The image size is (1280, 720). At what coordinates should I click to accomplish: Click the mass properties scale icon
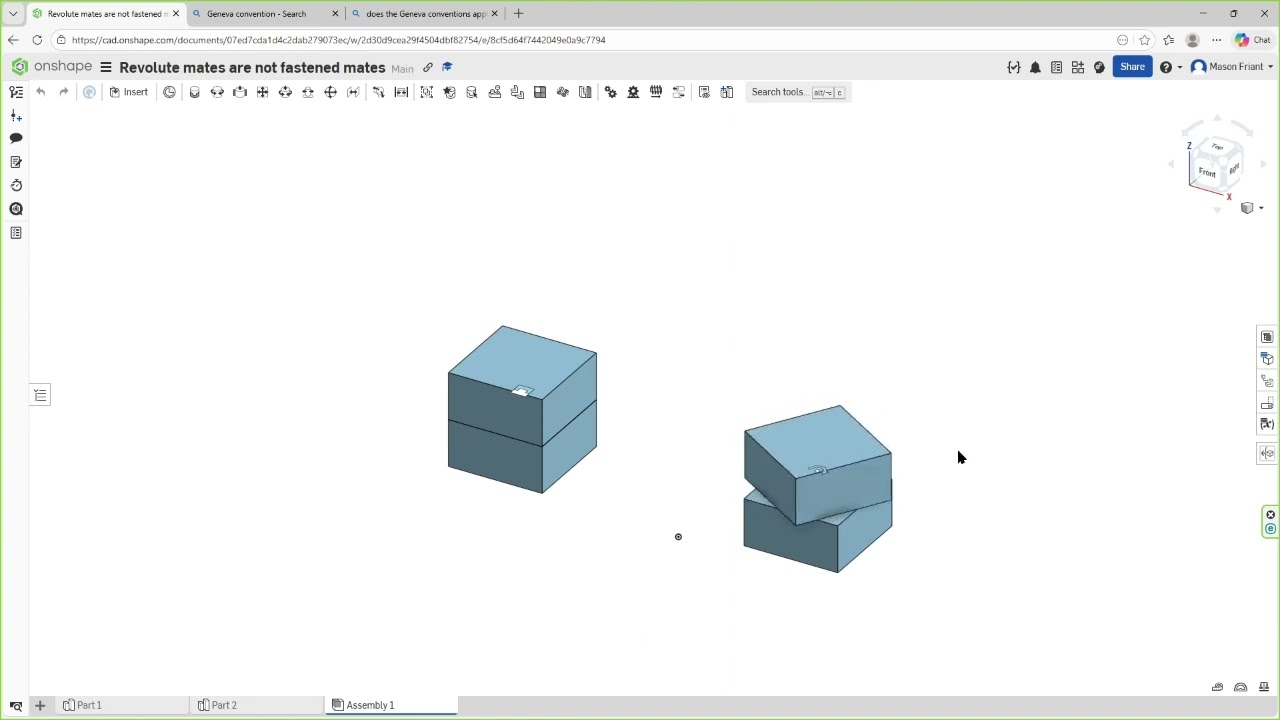pos(1264,687)
